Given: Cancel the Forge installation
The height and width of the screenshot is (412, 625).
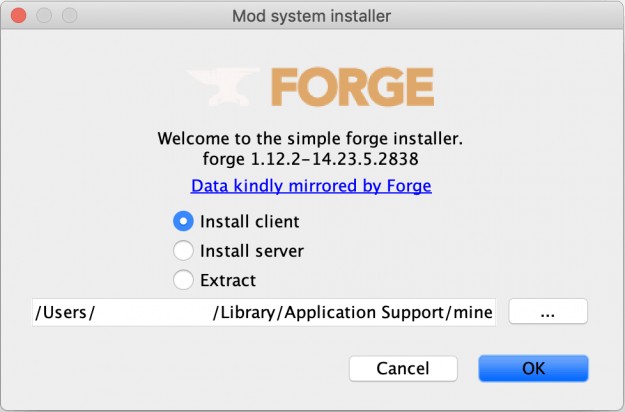Looking at the screenshot, I should pyautogui.click(x=403, y=368).
